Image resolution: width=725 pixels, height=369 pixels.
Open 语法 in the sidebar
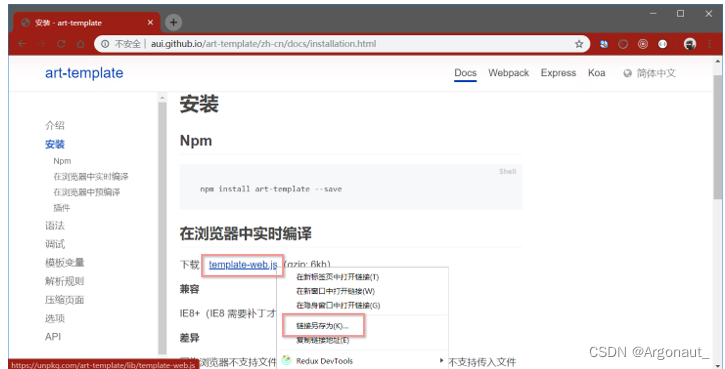pos(55,226)
